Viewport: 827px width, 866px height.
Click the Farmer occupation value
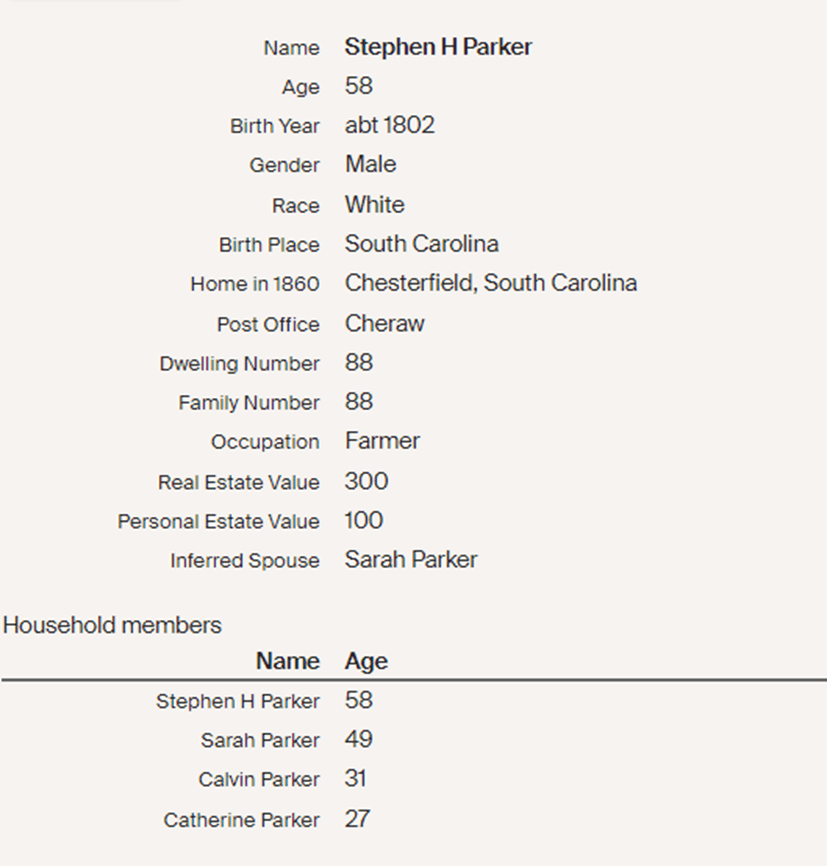click(x=382, y=441)
